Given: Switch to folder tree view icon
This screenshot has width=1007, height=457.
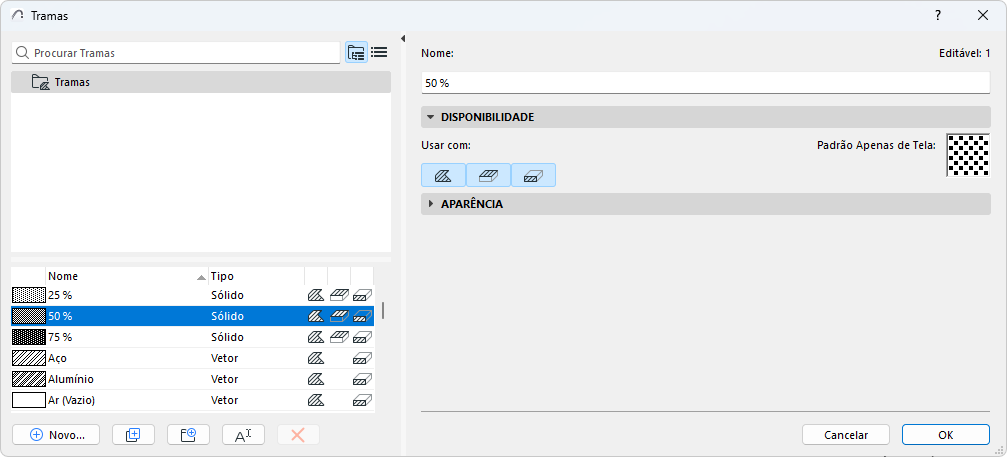Looking at the screenshot, I should [x=356, y=53].
